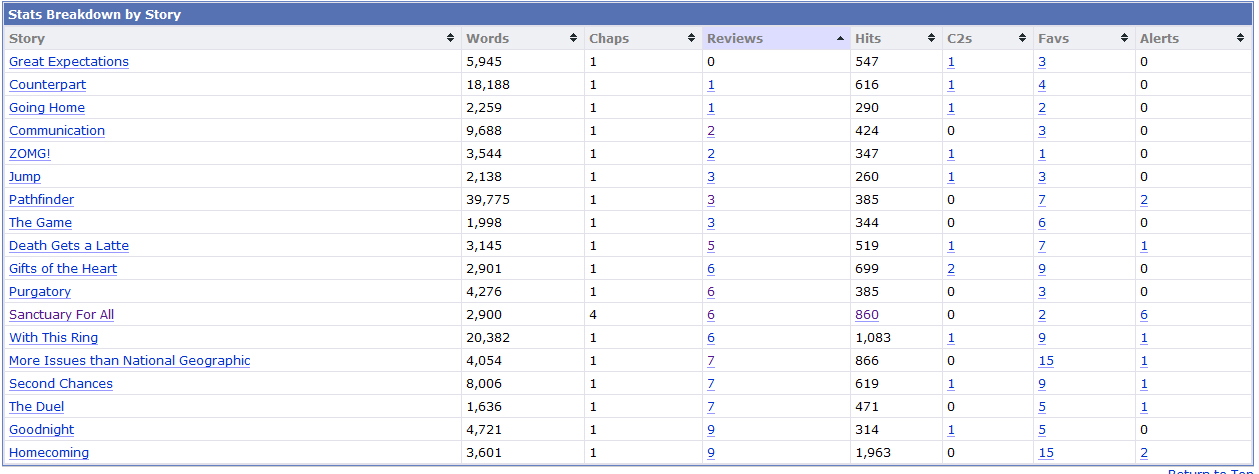Open the Second Chances story link
The height and width of the screenshot is (474, 1259).
pyautogui.click(x=61, y=384)
